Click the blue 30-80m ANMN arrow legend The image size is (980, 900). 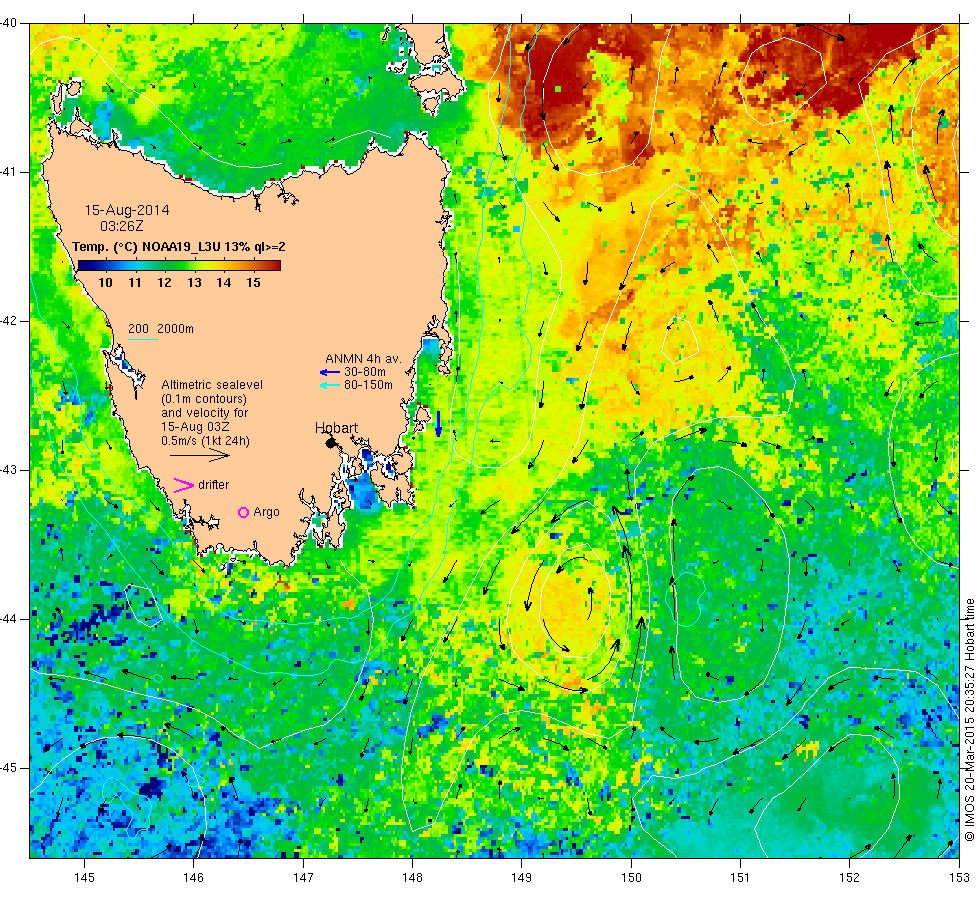coord(329,372)
